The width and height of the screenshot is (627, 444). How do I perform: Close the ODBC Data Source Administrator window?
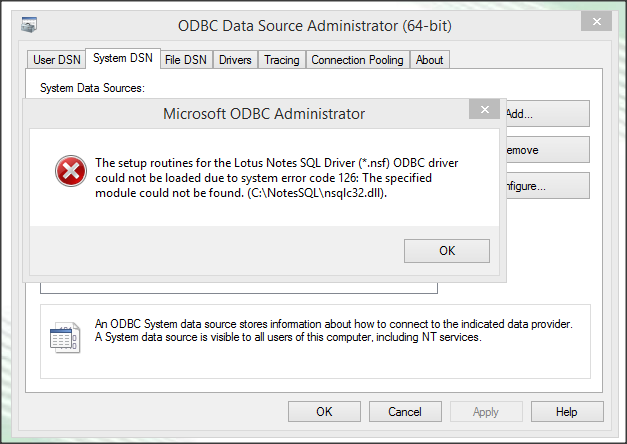coord(596,20)
